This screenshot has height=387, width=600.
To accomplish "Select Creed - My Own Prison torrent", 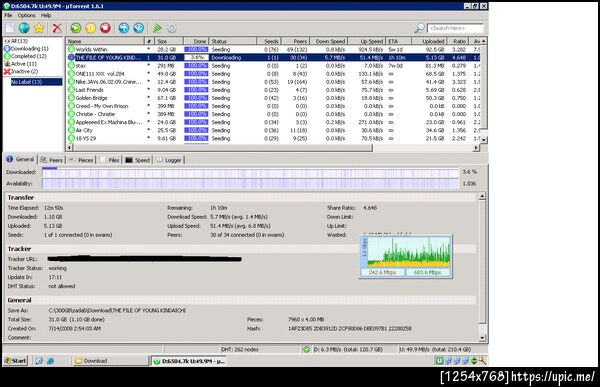I will point(273,106).
